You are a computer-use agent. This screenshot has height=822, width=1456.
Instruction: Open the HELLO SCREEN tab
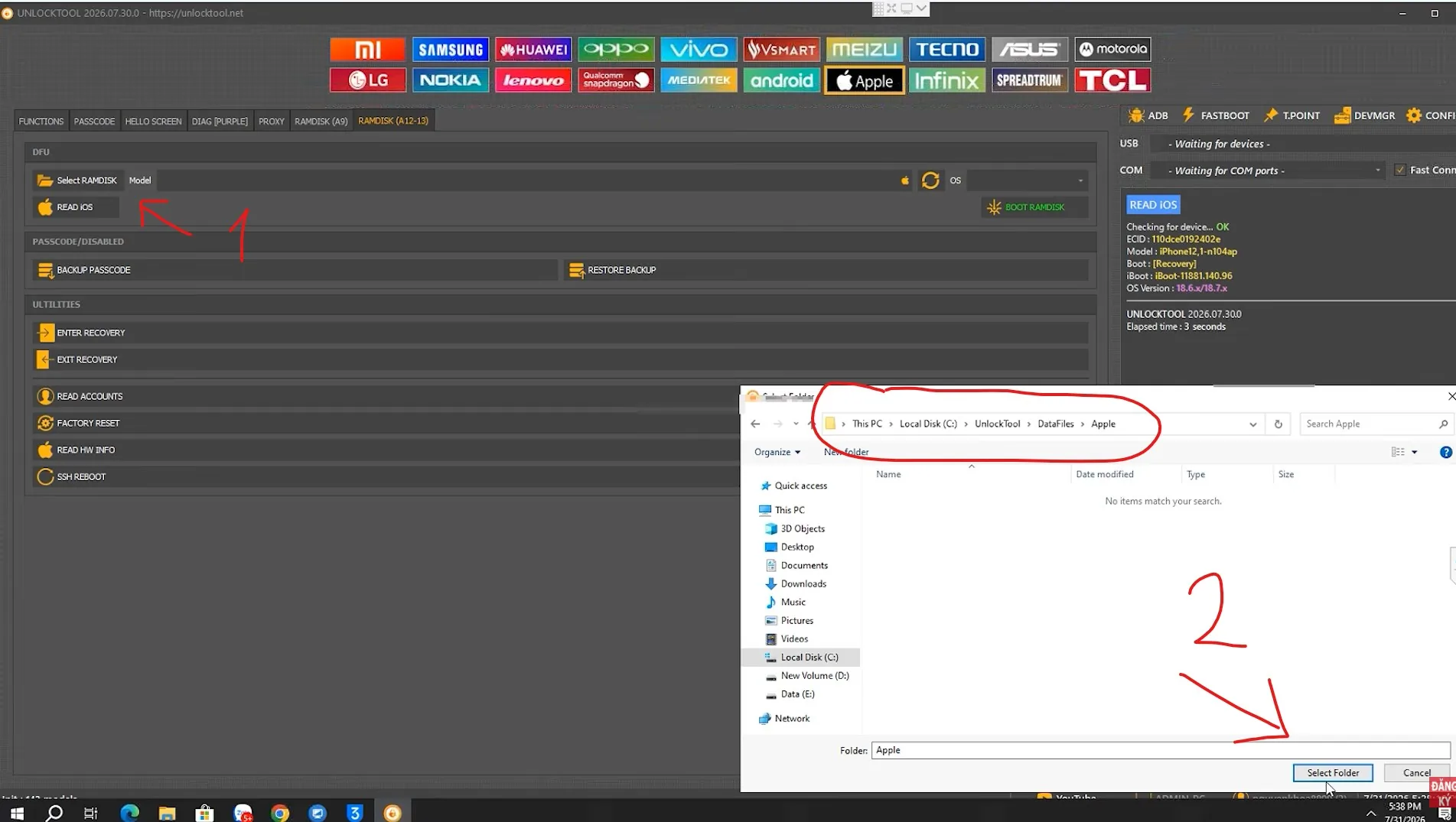click(153, 121)
